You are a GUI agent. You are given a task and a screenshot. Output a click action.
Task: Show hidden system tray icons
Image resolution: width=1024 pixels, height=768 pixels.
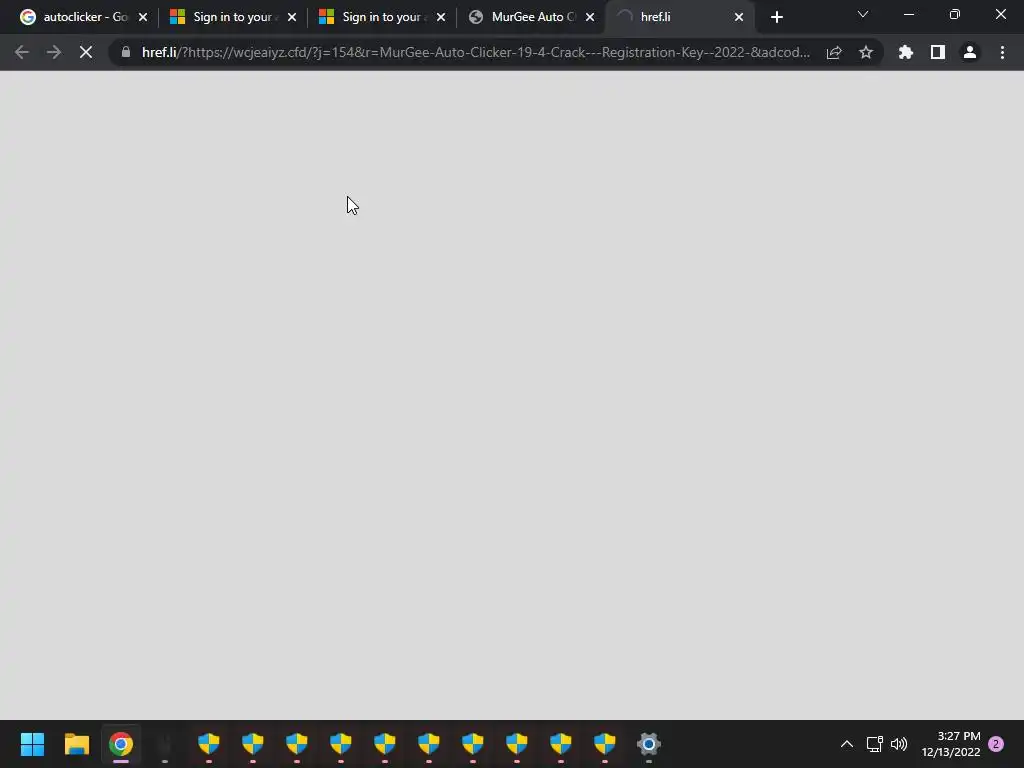(x=847, y=744)
